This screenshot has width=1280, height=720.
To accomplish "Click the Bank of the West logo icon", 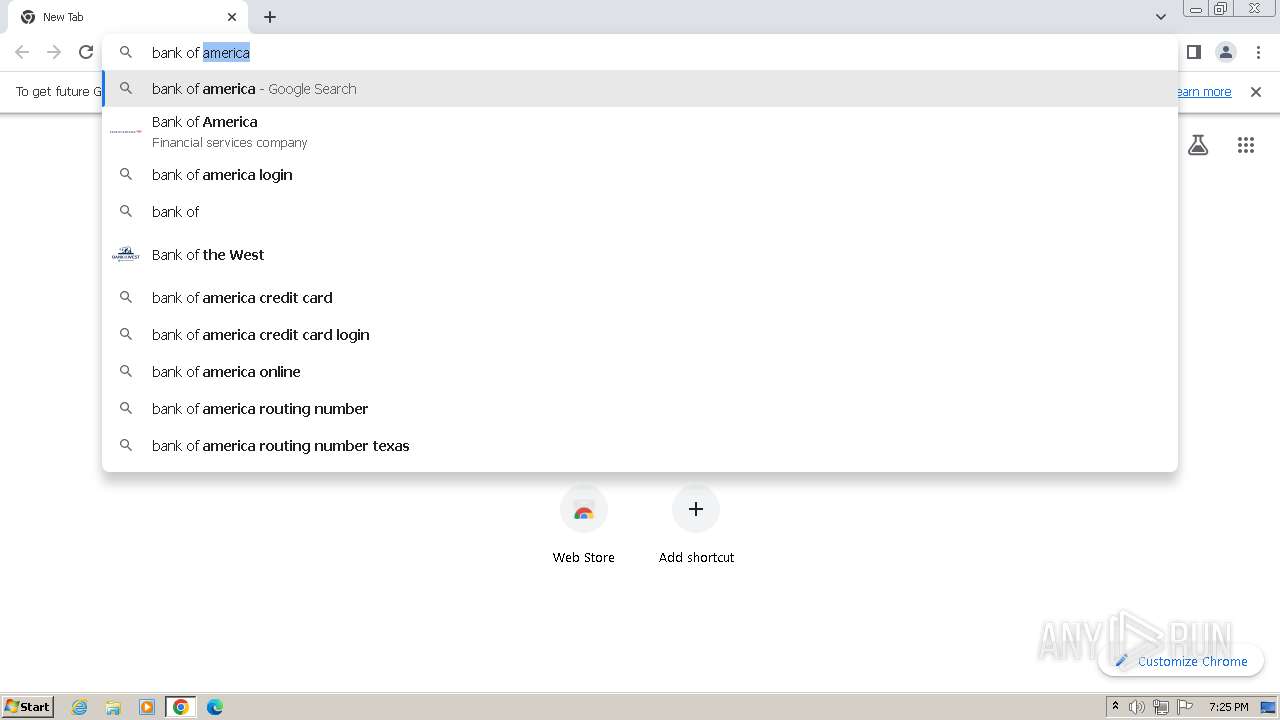I will point(126,254).
